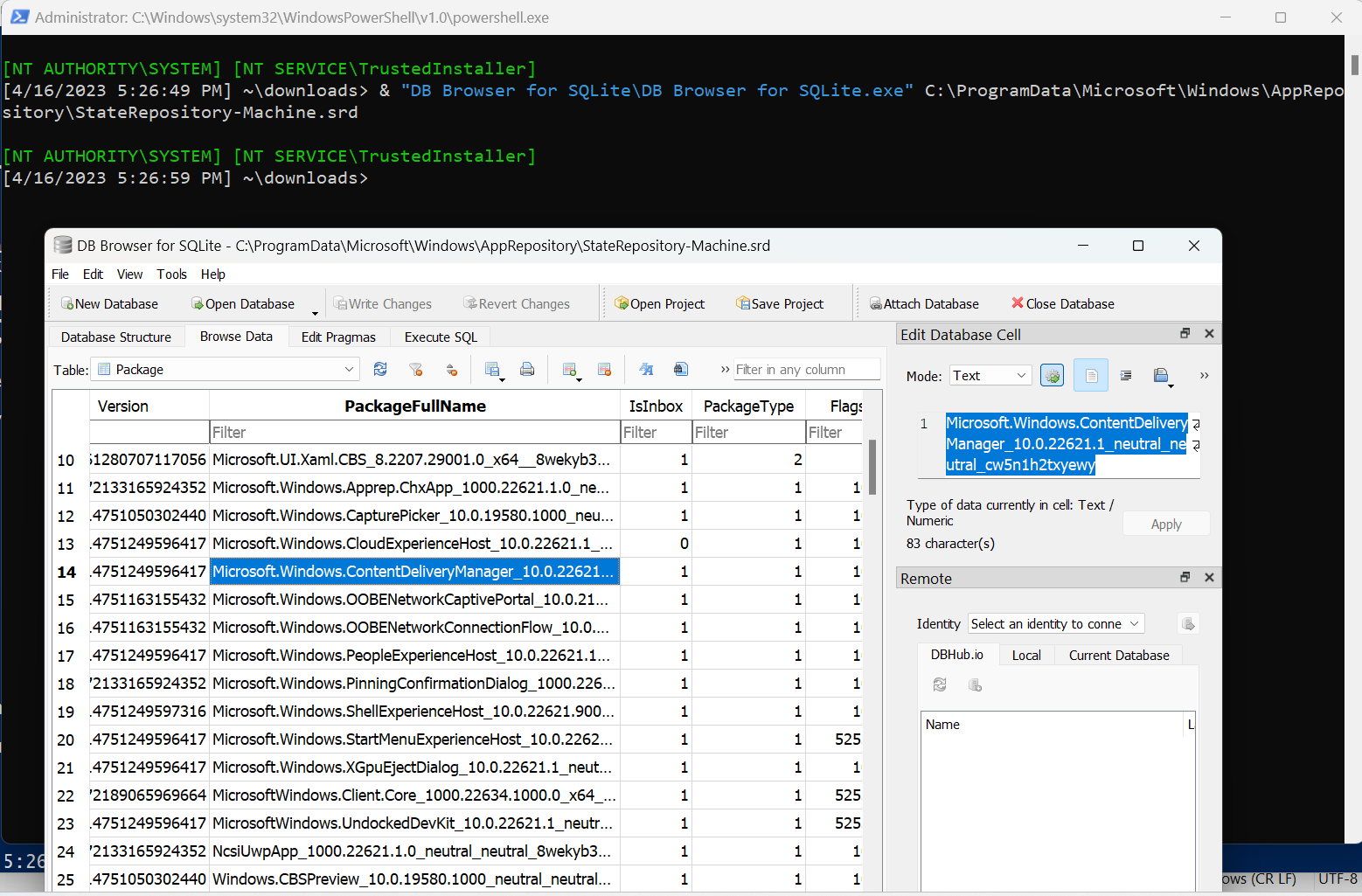The image size is (1362, 896).
Task: Print the table data icon
Action: tap(527, 369)
